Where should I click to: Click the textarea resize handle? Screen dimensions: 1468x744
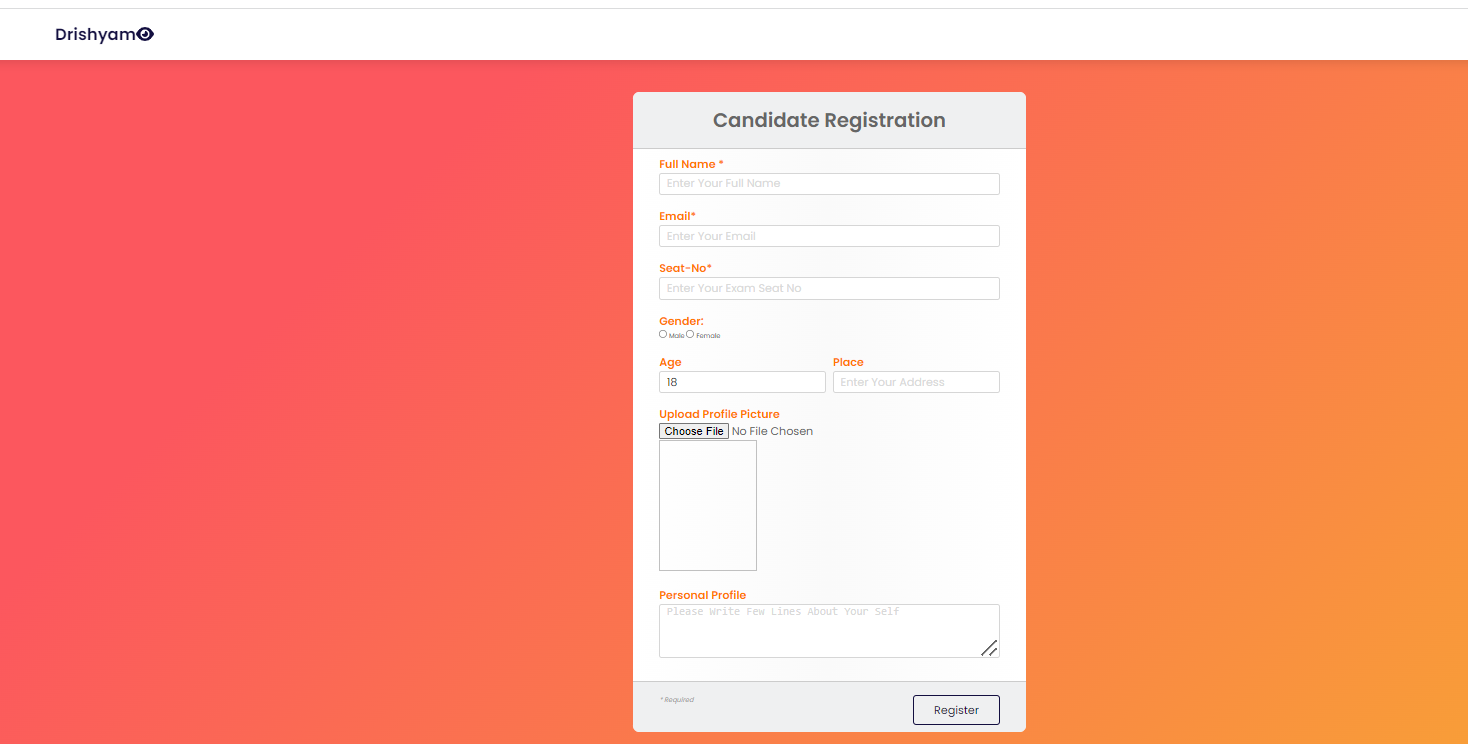(991, 650)
